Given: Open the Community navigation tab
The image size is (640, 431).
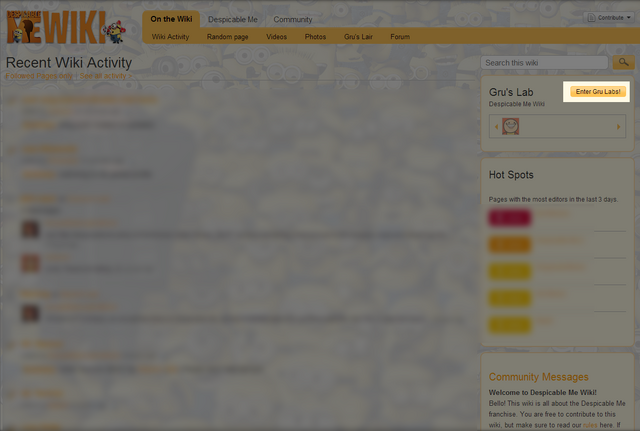Looking at the screenshot, I should click(293, 20).
